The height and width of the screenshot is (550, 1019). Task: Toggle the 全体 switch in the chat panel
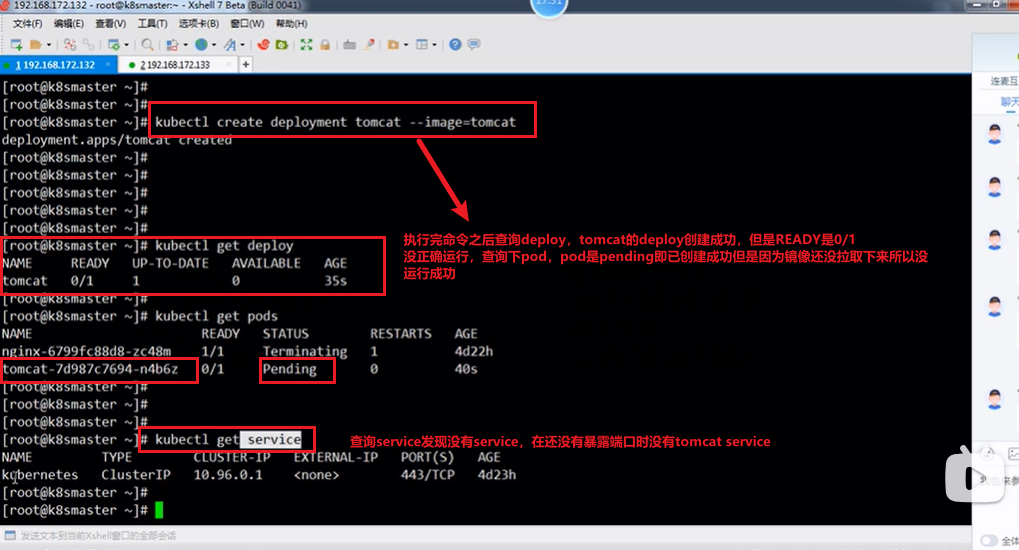pyautogui.click(x=989, y=541)
